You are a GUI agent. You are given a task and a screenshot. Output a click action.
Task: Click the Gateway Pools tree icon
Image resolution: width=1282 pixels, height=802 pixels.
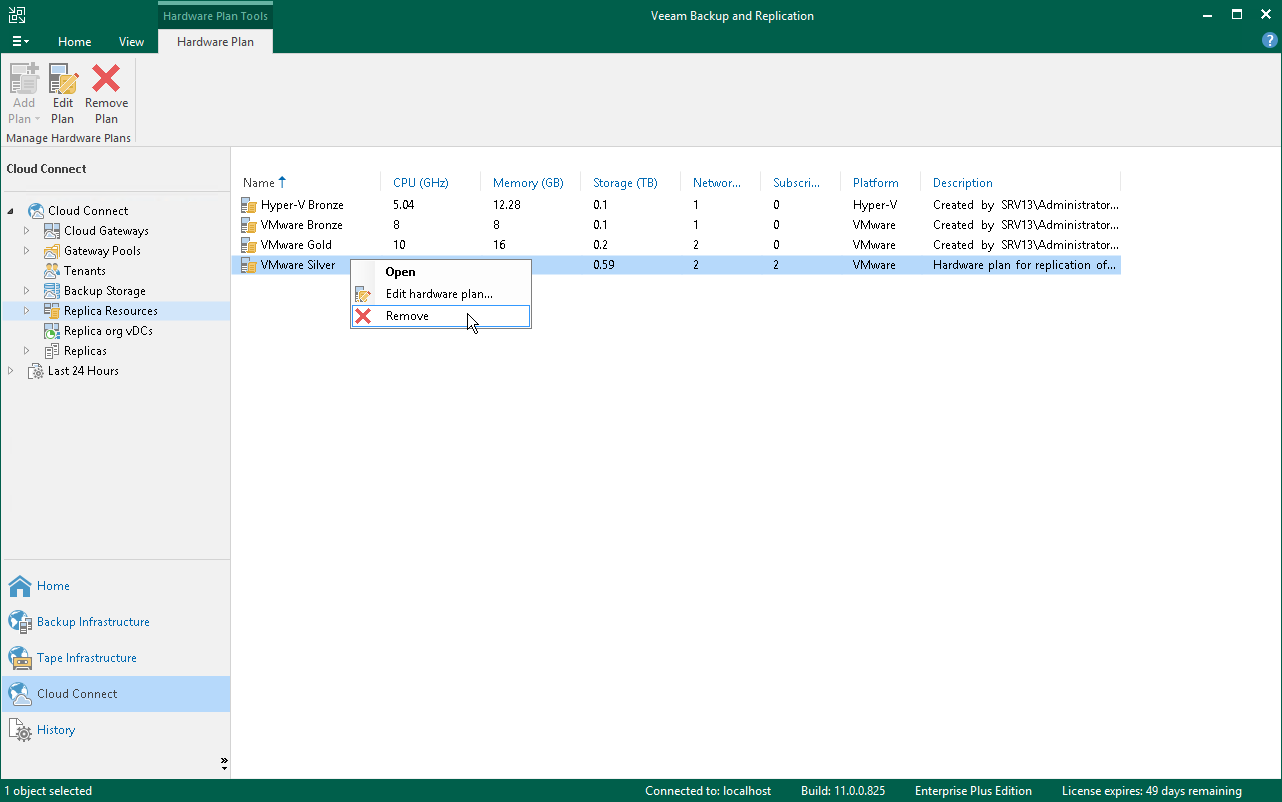[x=52, y=251]
